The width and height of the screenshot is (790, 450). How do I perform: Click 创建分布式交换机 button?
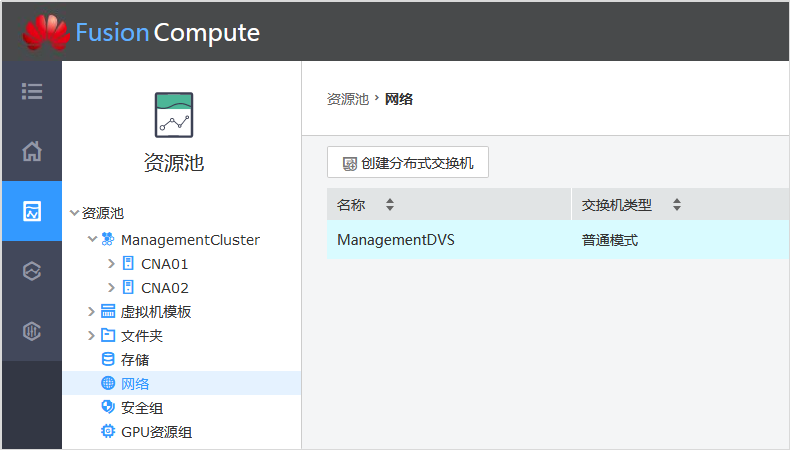[x=408, y=162]
